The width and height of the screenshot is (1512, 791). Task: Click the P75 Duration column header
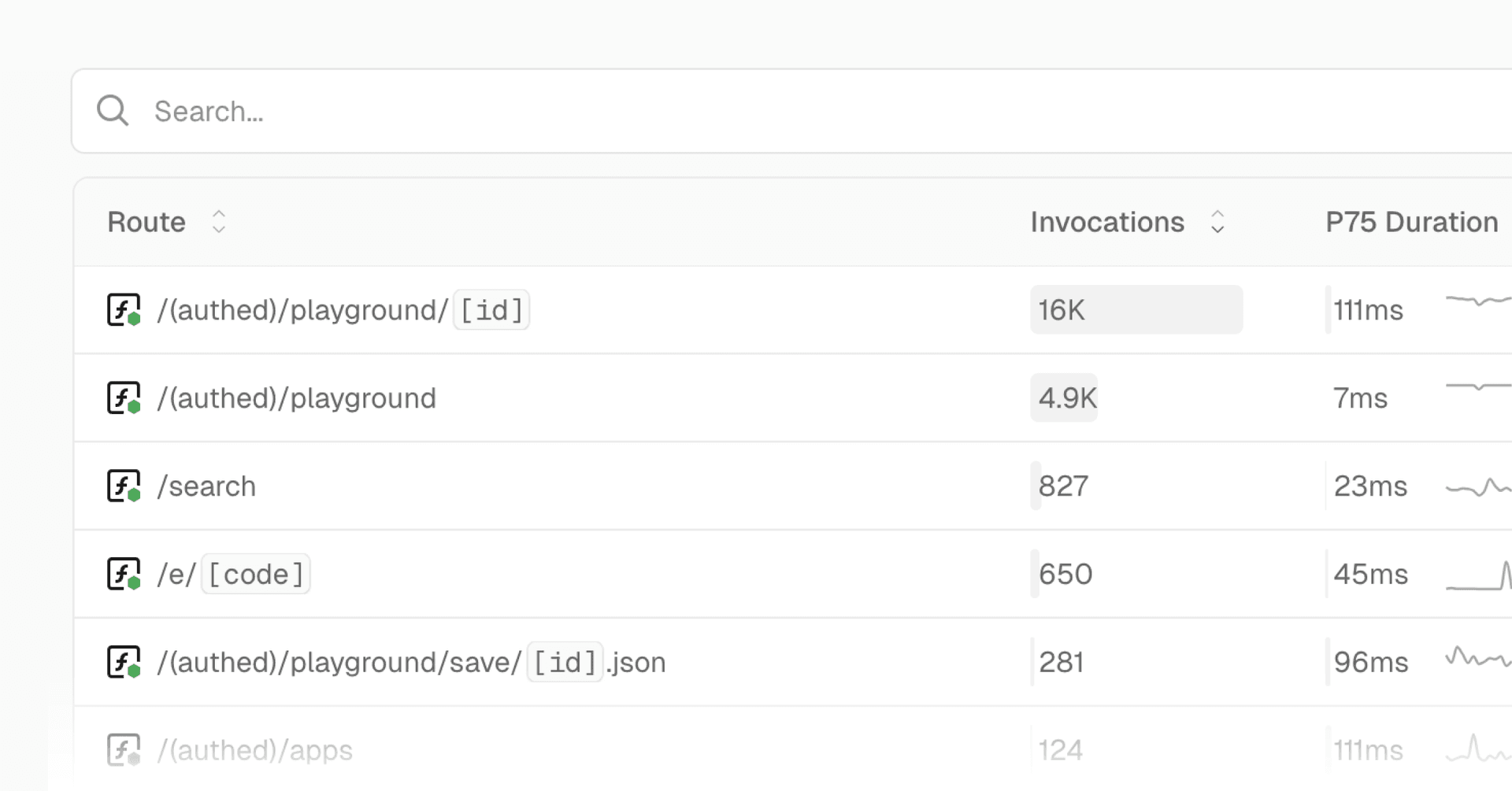pyautogui.click(x=1411, y=222)
